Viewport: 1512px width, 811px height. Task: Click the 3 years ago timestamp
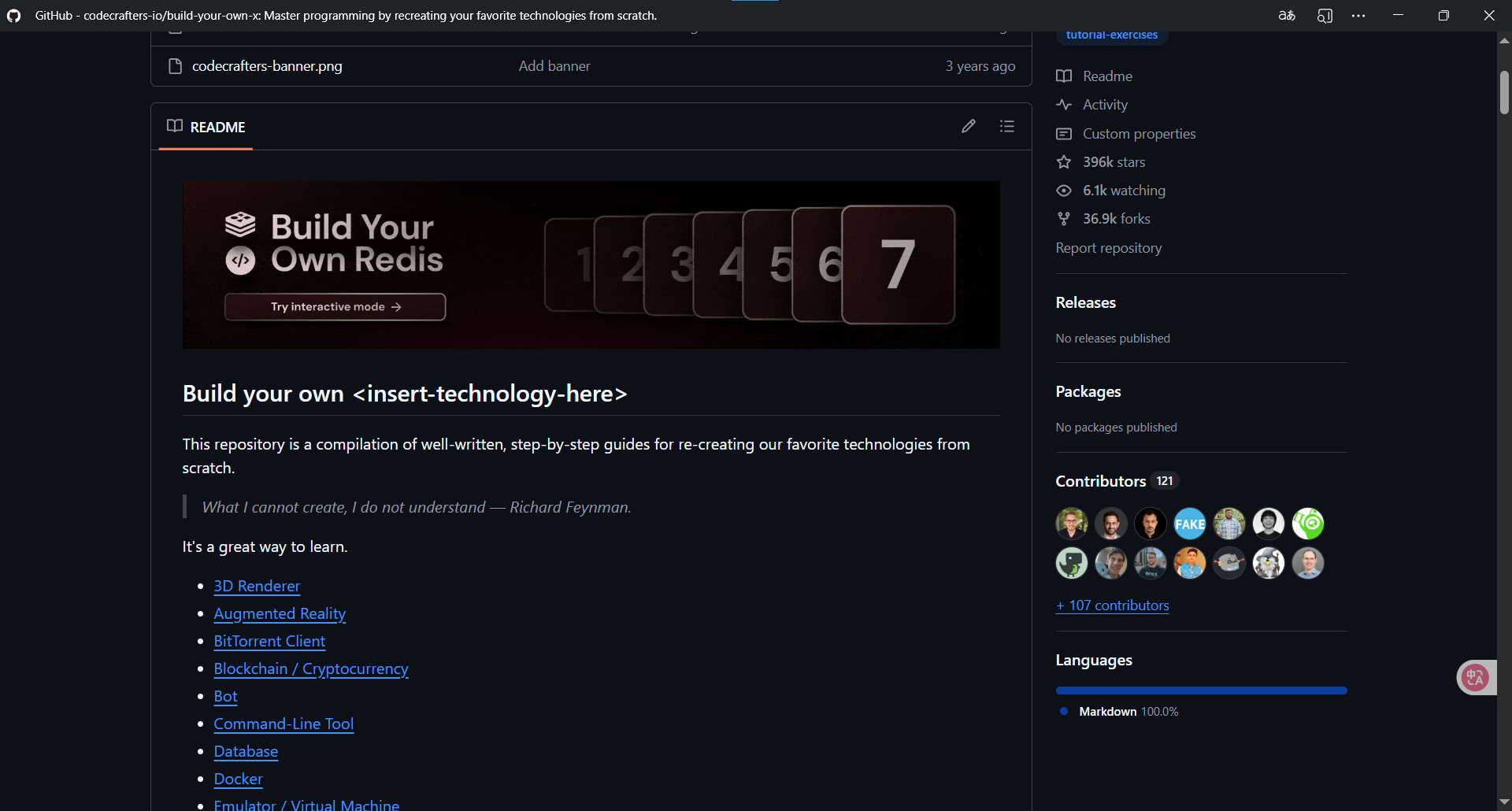980,66
